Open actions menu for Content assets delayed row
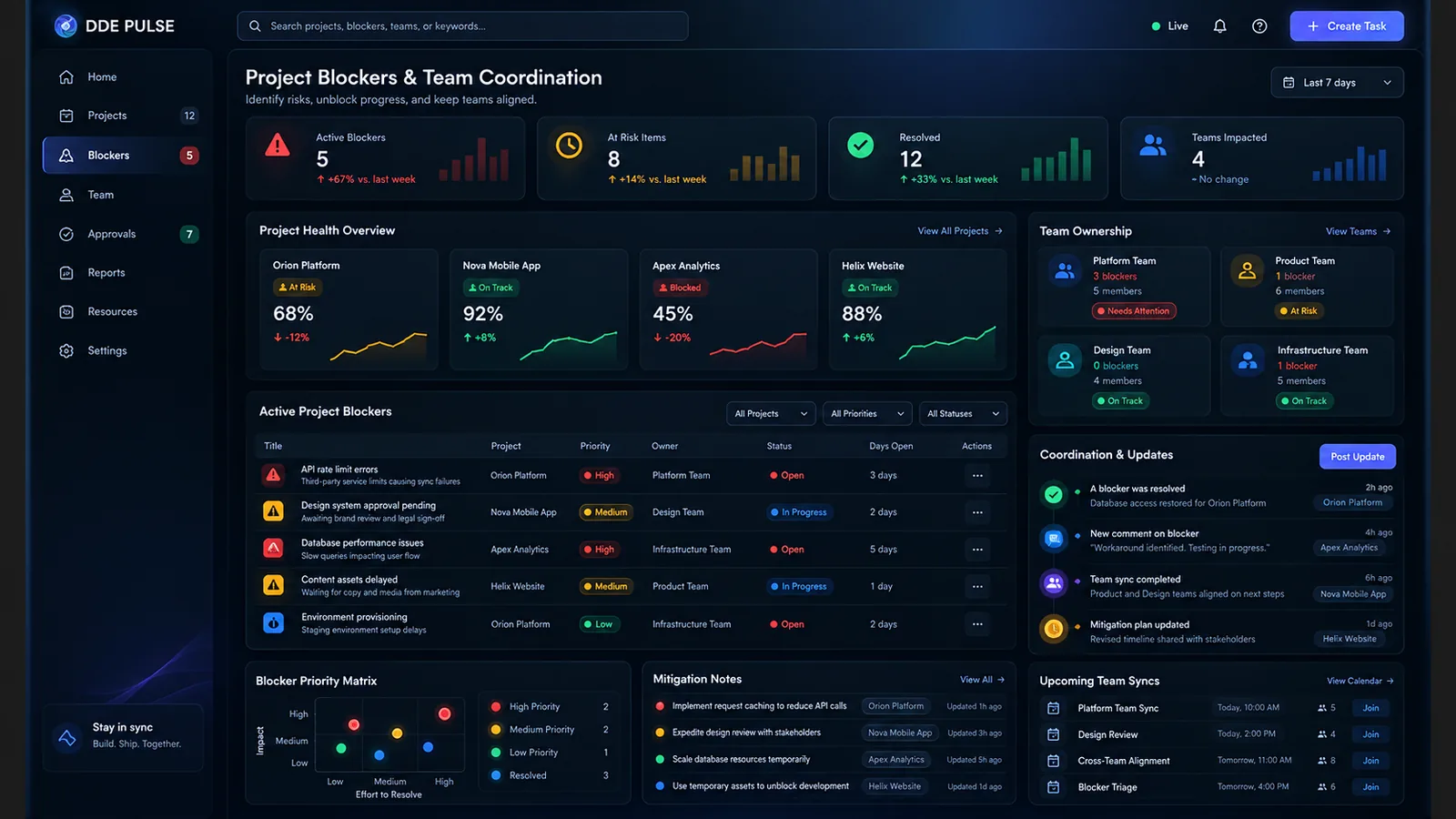The height and width of the screenshot is (819, 1456). (x=977, y=586)
